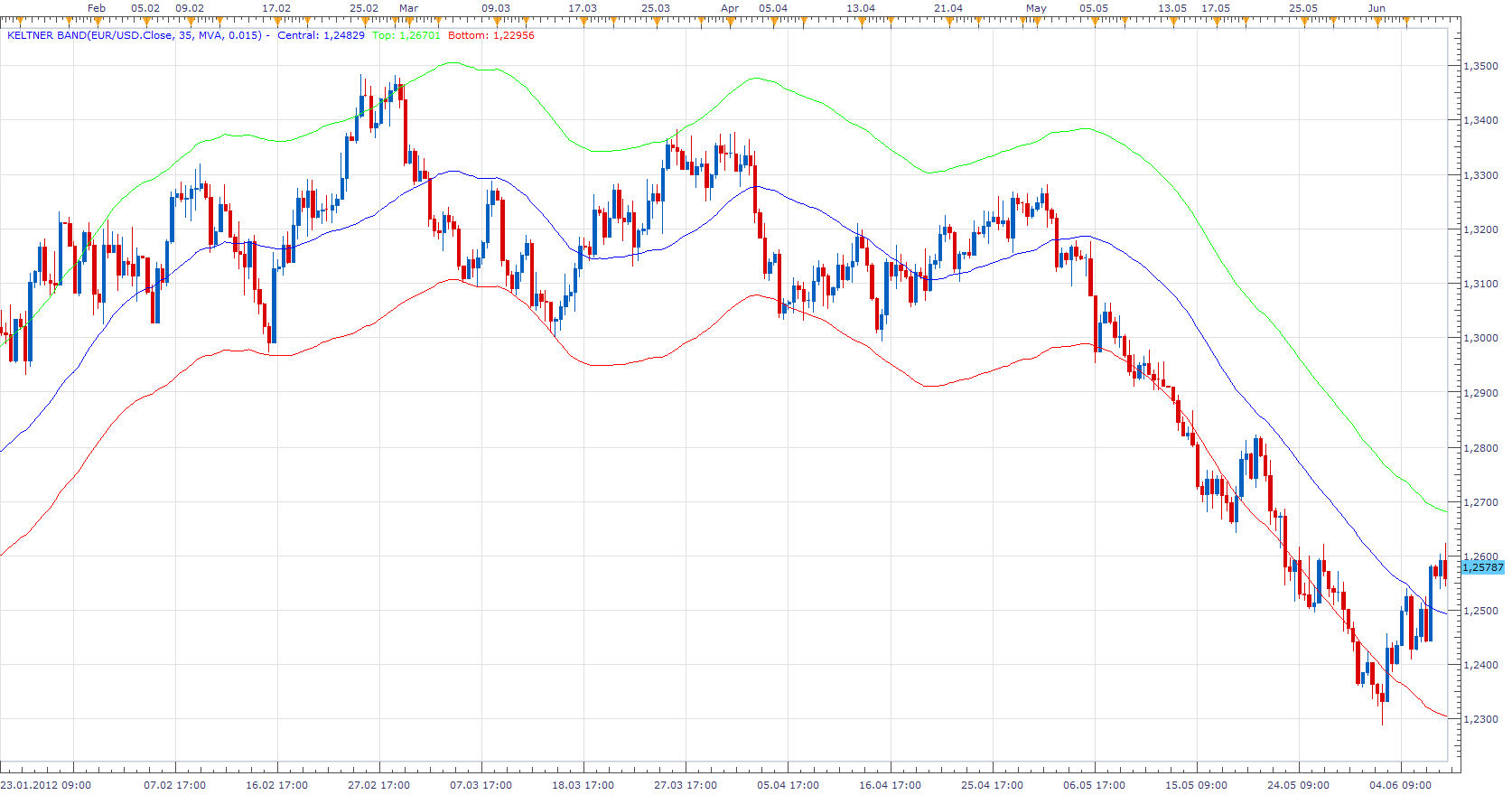The image size is (1512, 795).
Task: Click the 16.04 17:00 date label
Action: (891, 785)
